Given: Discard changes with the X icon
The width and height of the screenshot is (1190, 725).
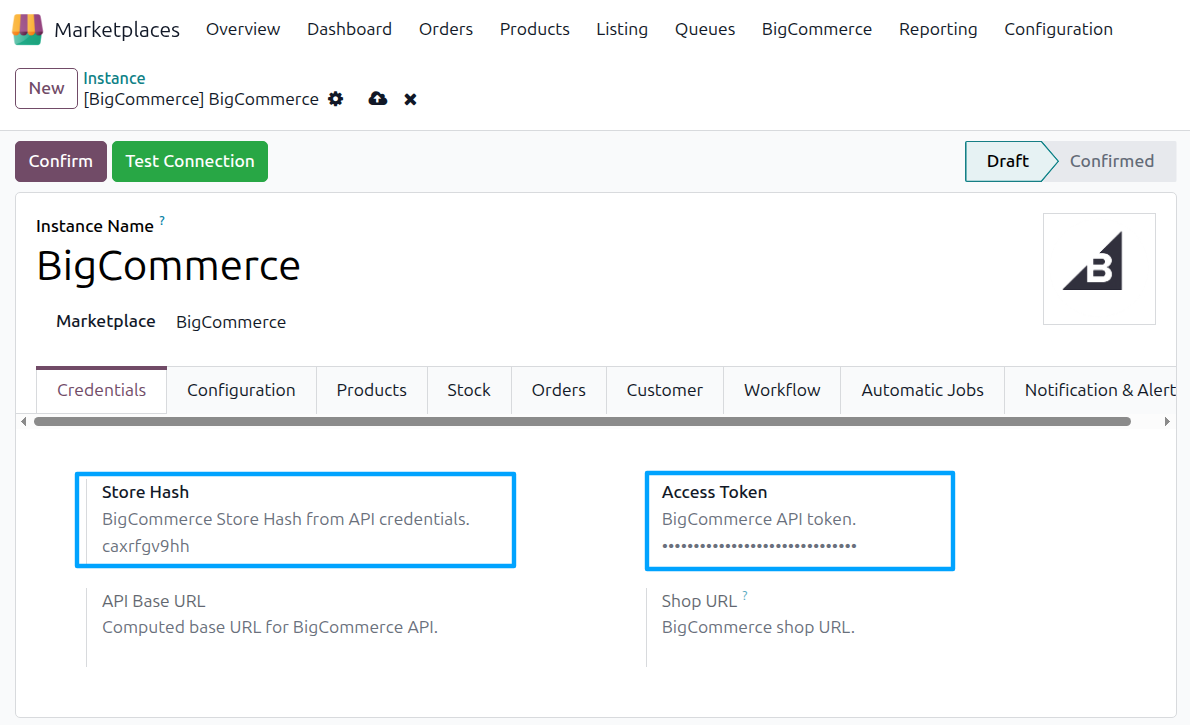Looking at the screenshot, I should coord(411,99).
